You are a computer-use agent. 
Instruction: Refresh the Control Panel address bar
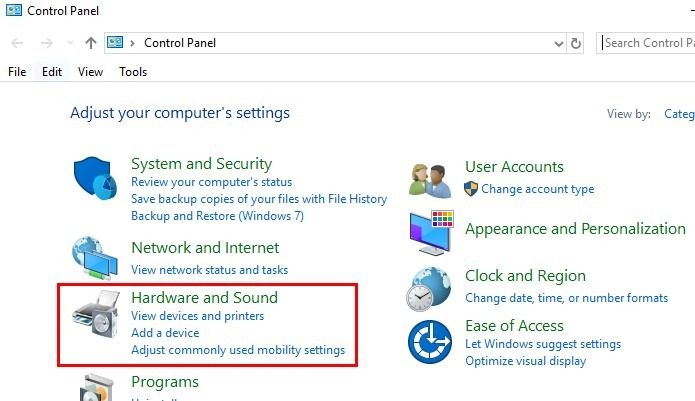click(x=576, y=43)
